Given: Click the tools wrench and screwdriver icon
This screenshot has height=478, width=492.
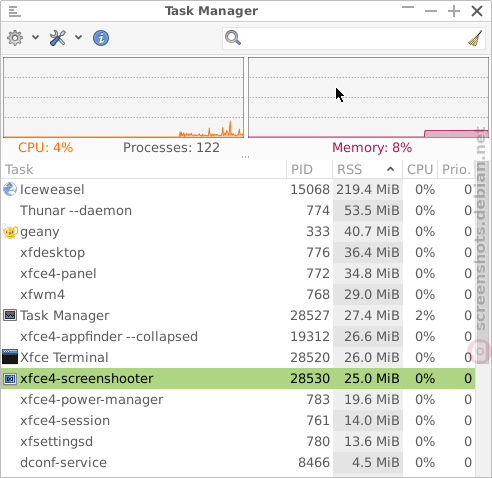Looking at the screenshot, I should click(58, 38).
